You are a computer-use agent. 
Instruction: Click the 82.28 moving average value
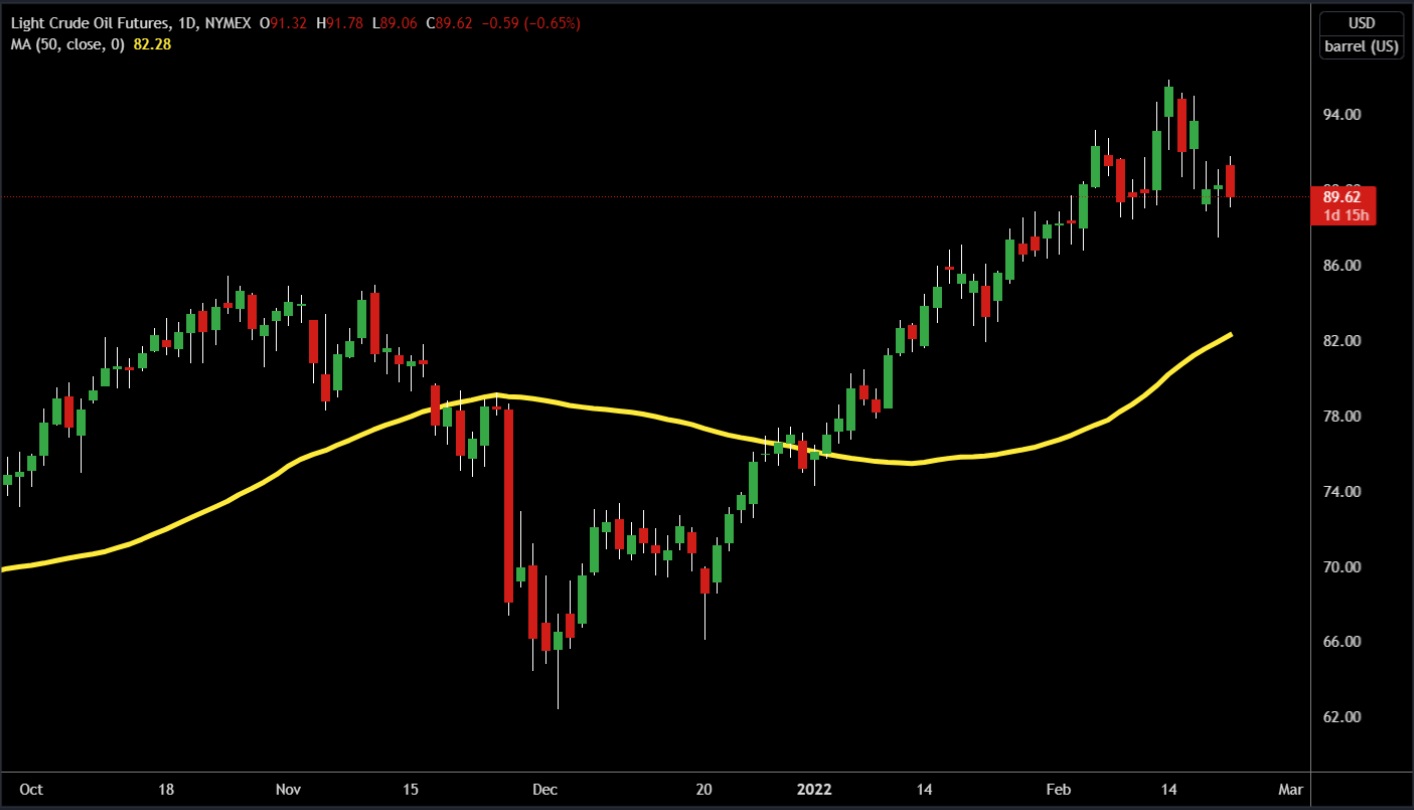pos(150,44)
